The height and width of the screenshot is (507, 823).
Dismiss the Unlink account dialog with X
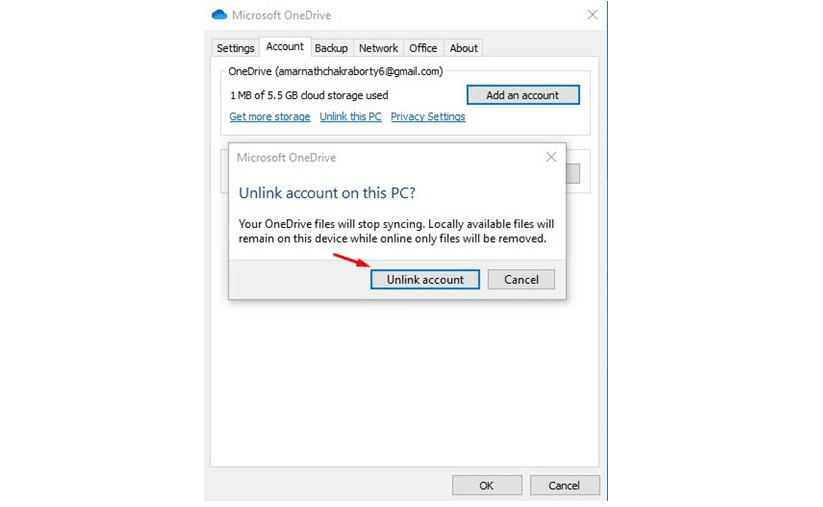pos(550,157)
